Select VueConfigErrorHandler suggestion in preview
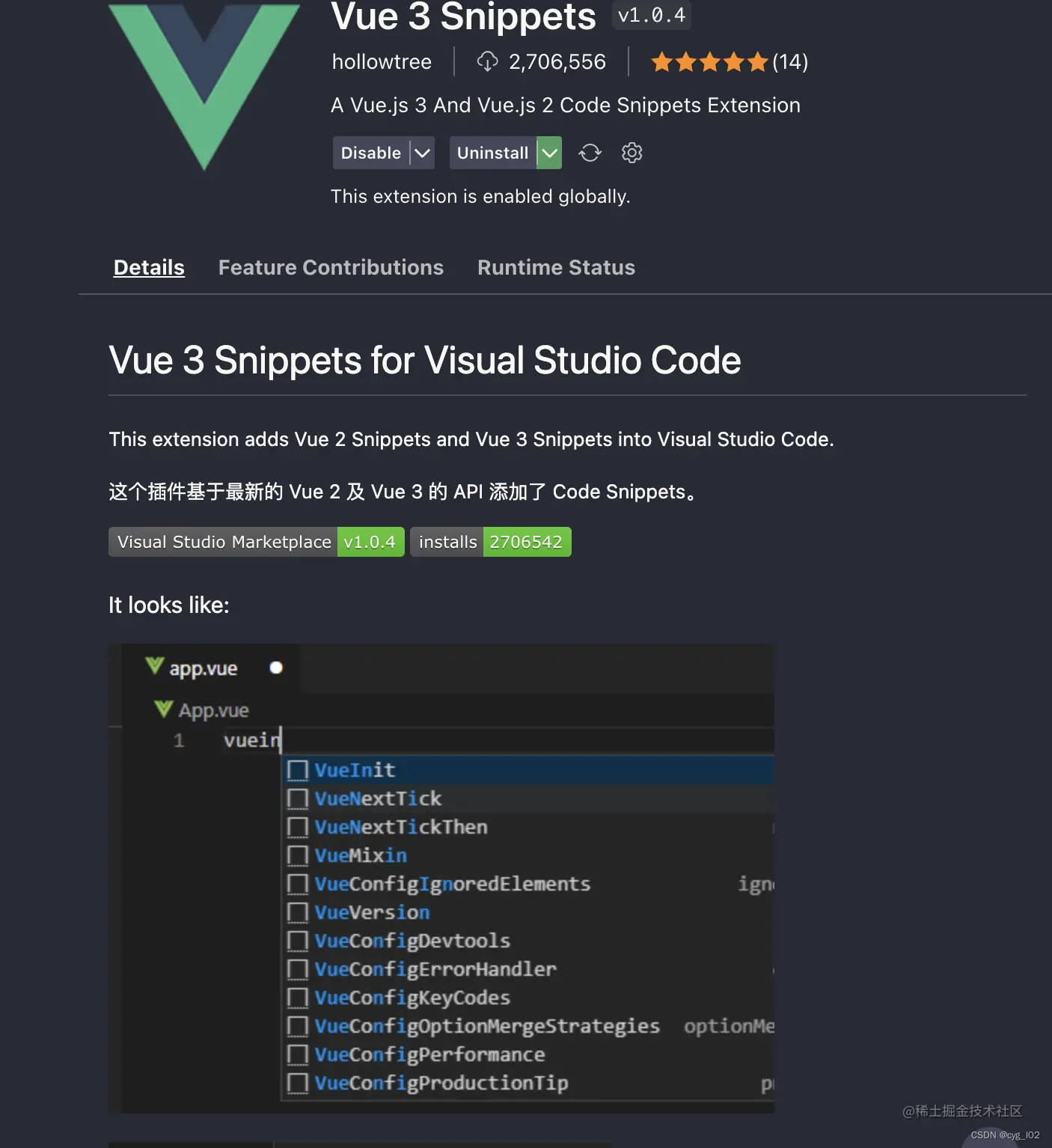This screenshot has width=1052, height=1148. pyautogui.click(x=528, y=969)
